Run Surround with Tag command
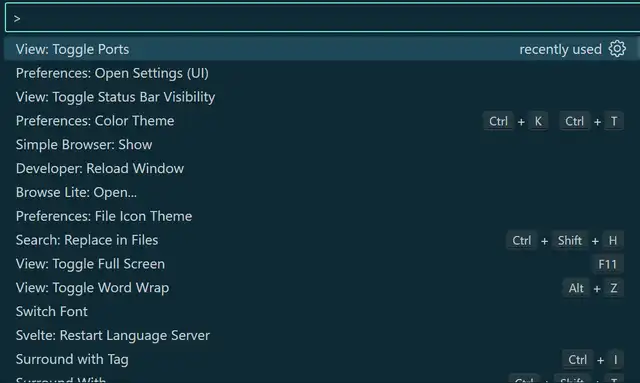Image resolution: width=640 pixels, height=383 pixels. point(320,359)
